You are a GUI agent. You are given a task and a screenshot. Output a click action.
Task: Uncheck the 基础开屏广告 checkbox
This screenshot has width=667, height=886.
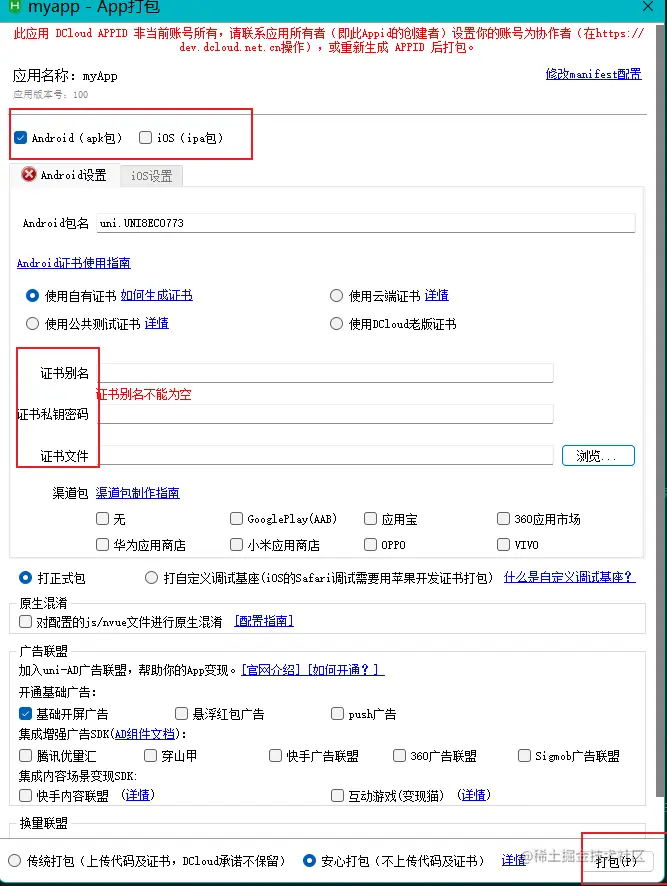[25, 713]
